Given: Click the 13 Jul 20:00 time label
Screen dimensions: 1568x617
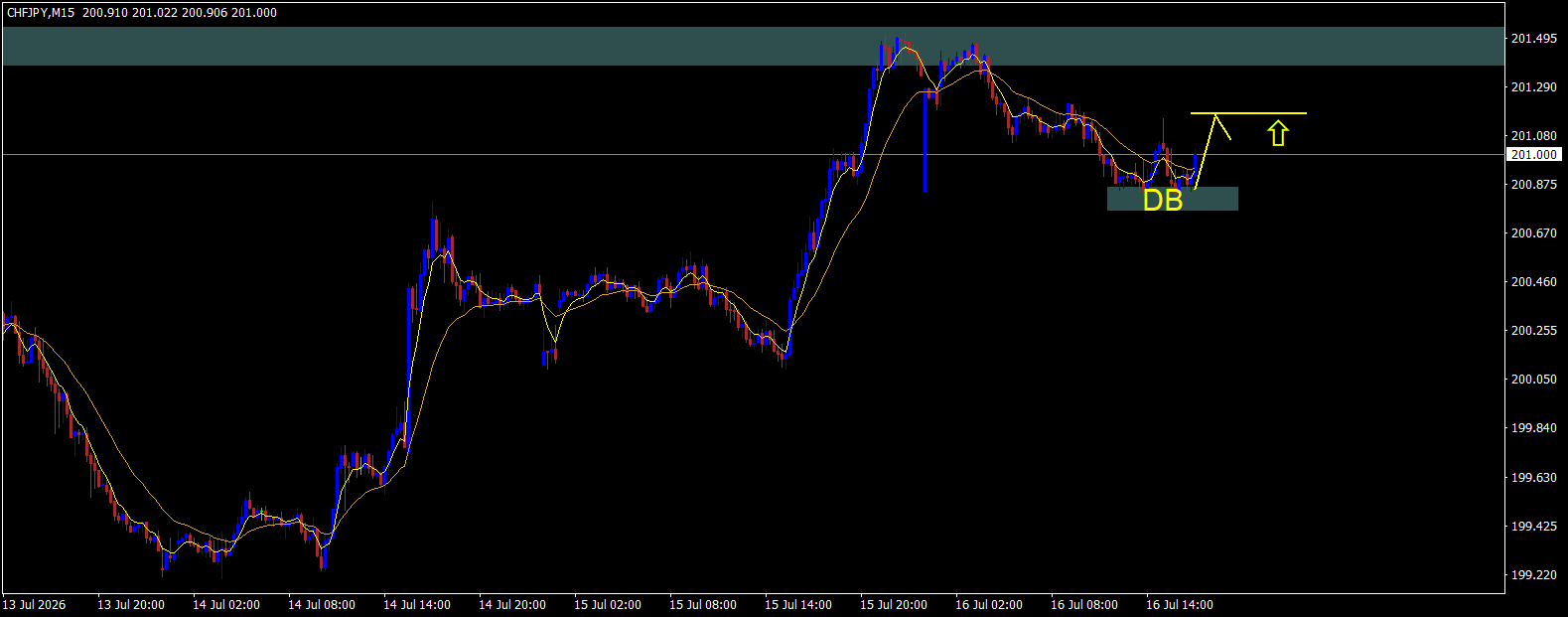Looking at the screenshot, I should (131, 605).
